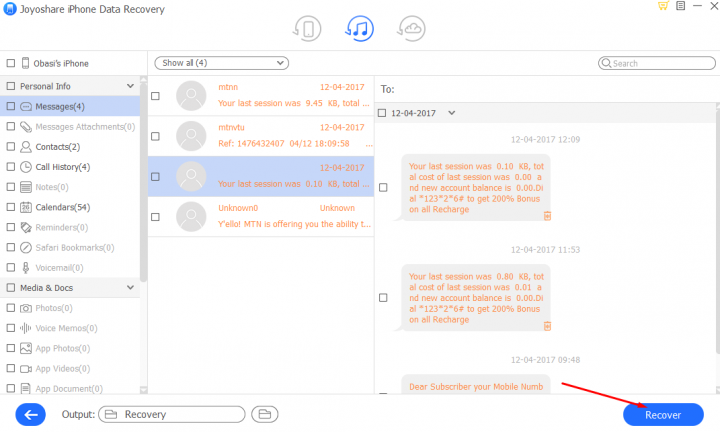Check the 12-04-2017 date group checkbox
720x432 pixels.
382,113
